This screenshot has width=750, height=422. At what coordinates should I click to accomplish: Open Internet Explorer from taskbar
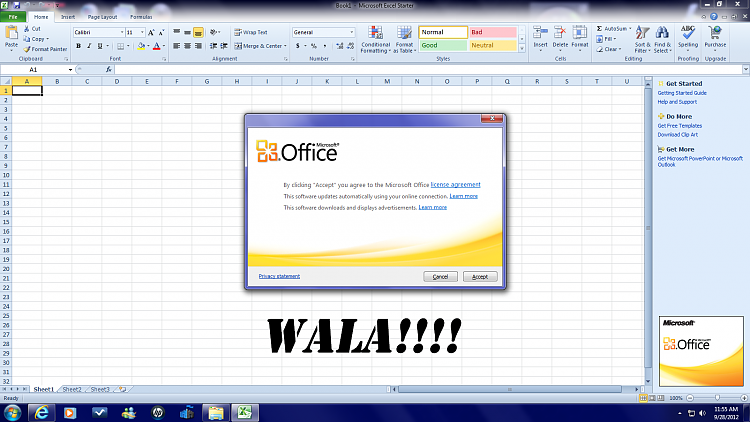[42, 412]
